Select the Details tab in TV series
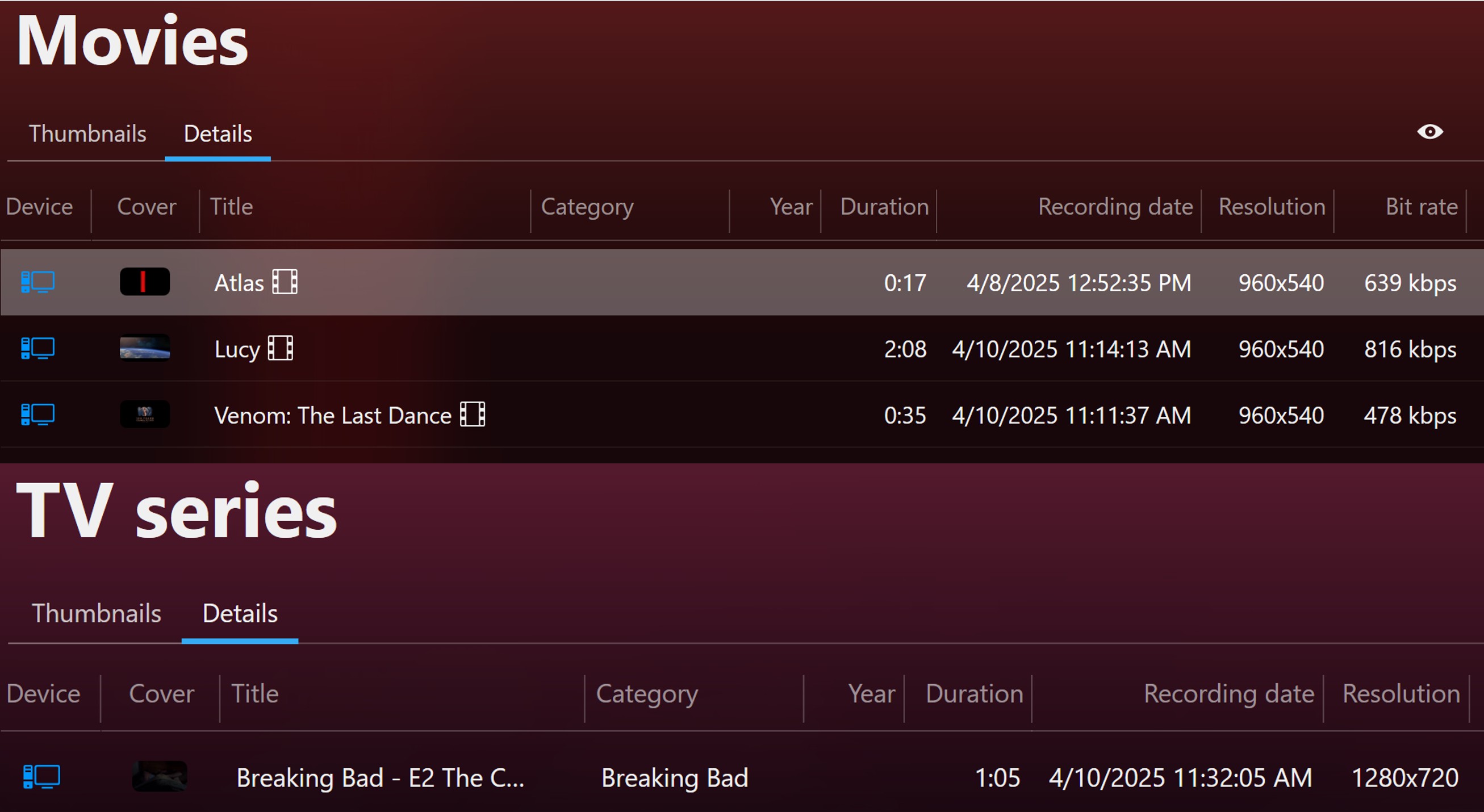Image resolution: width=1484 pixels, height=812 pixels. (x=240, y=613)
